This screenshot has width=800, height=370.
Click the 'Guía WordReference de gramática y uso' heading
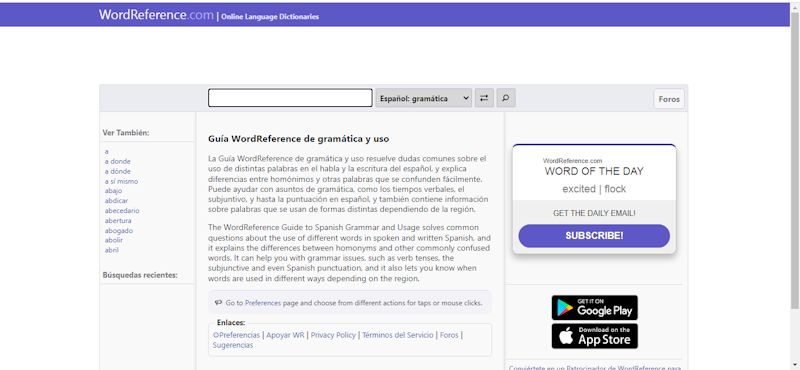(298, 139)
